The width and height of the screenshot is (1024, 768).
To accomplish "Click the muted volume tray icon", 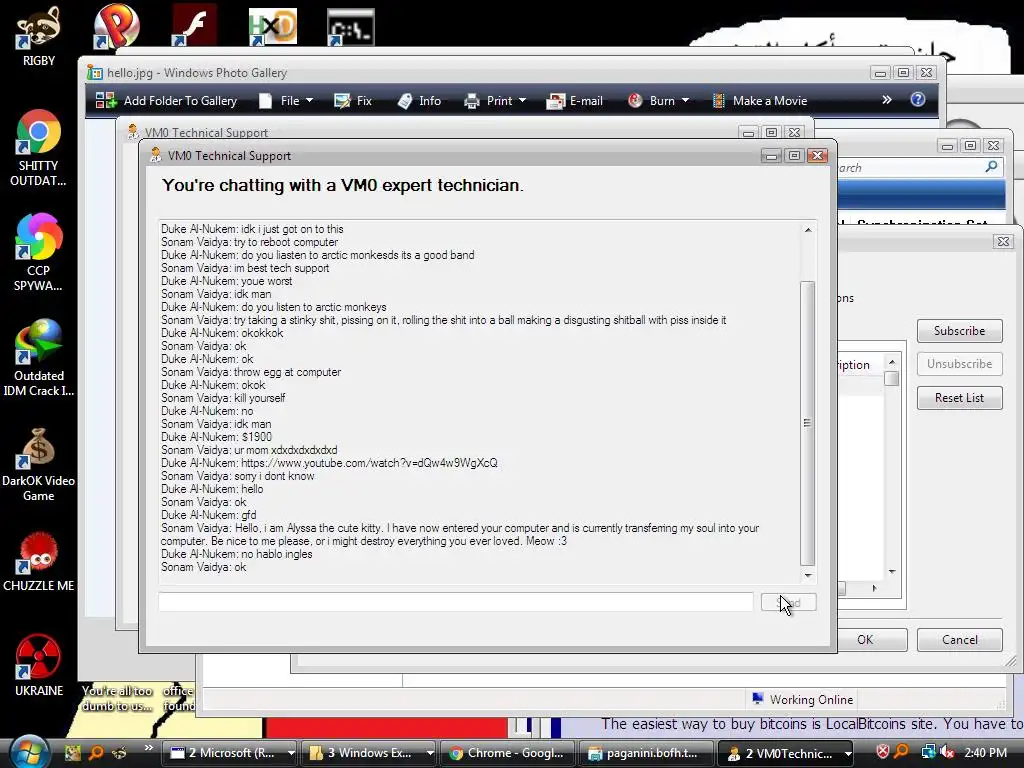I will (947, 752).
